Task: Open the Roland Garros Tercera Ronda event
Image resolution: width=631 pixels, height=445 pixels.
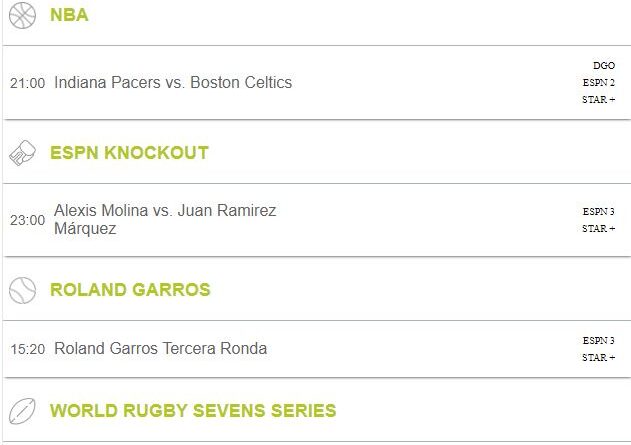Action: point(161,348)
